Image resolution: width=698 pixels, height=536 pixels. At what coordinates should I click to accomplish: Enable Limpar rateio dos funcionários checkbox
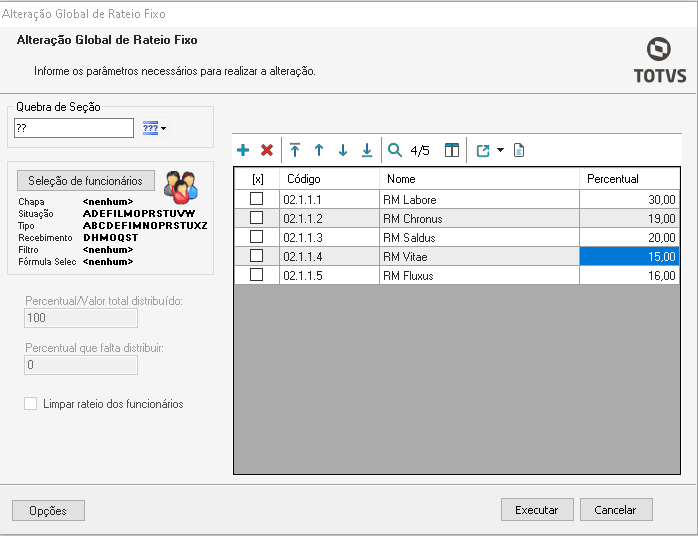[x=31, y=404]
